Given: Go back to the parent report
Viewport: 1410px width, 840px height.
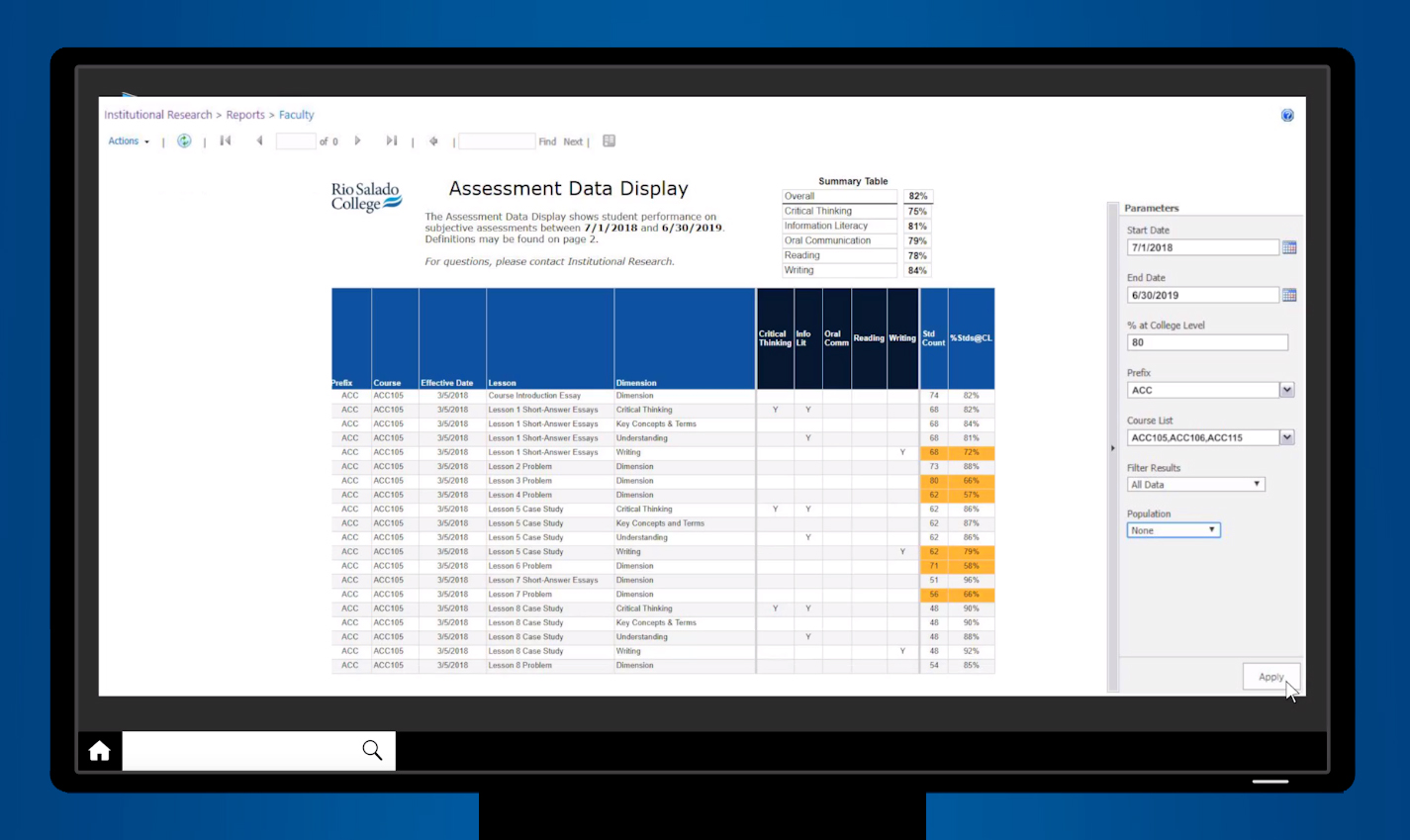Looking at the screenshot, I should 432,140.
